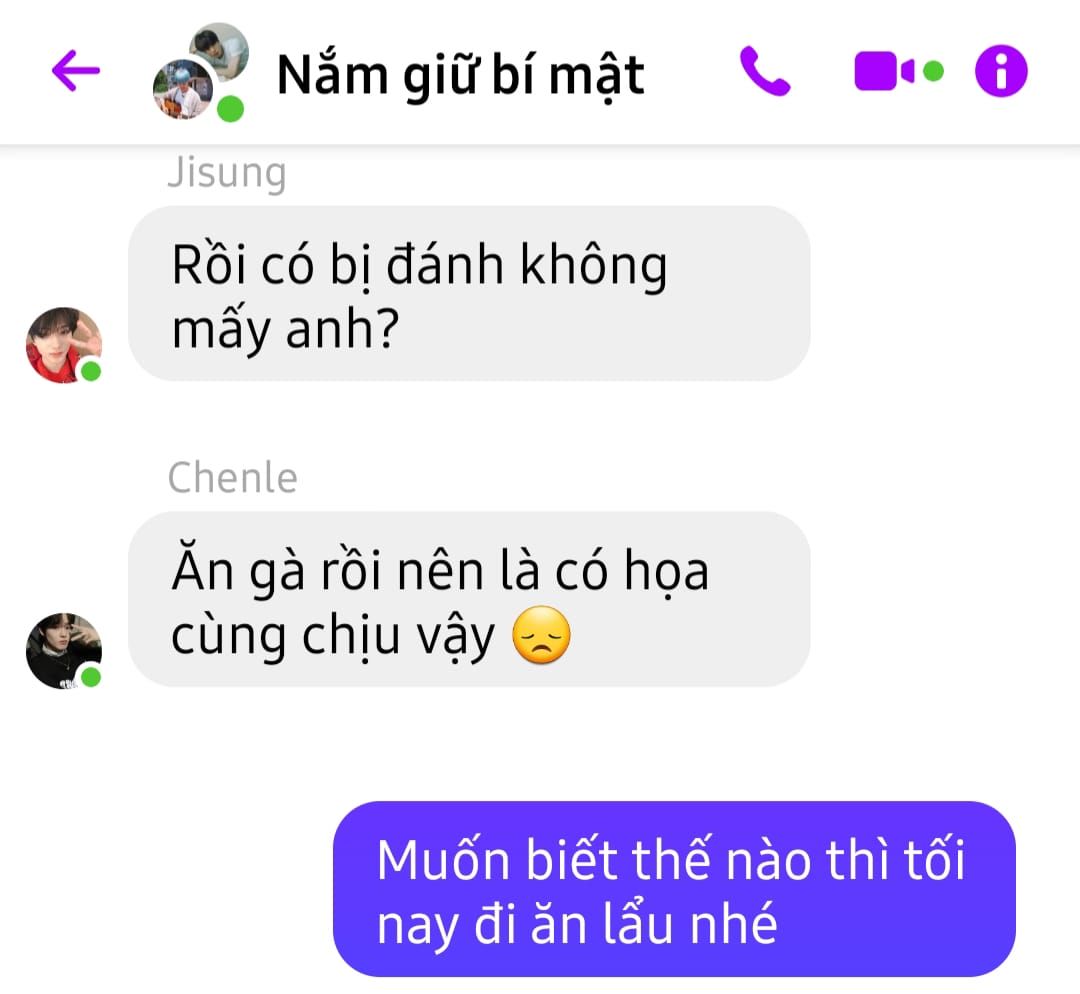Viewport: 1080px width, 994px height.
Task: Tap the green active dot on group avatar
Action: [x=231, y=109]
